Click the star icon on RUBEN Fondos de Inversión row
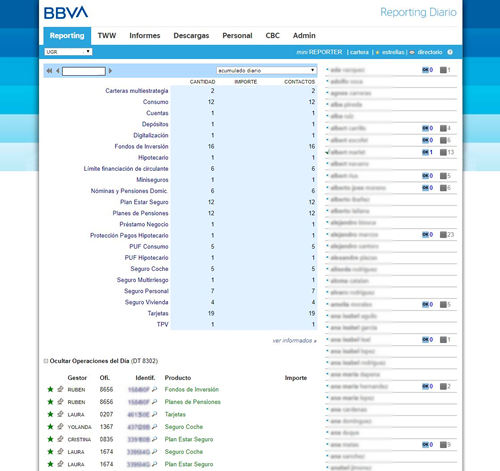The height and width of the screenshot is (471, 500). (x=50, y=389)
